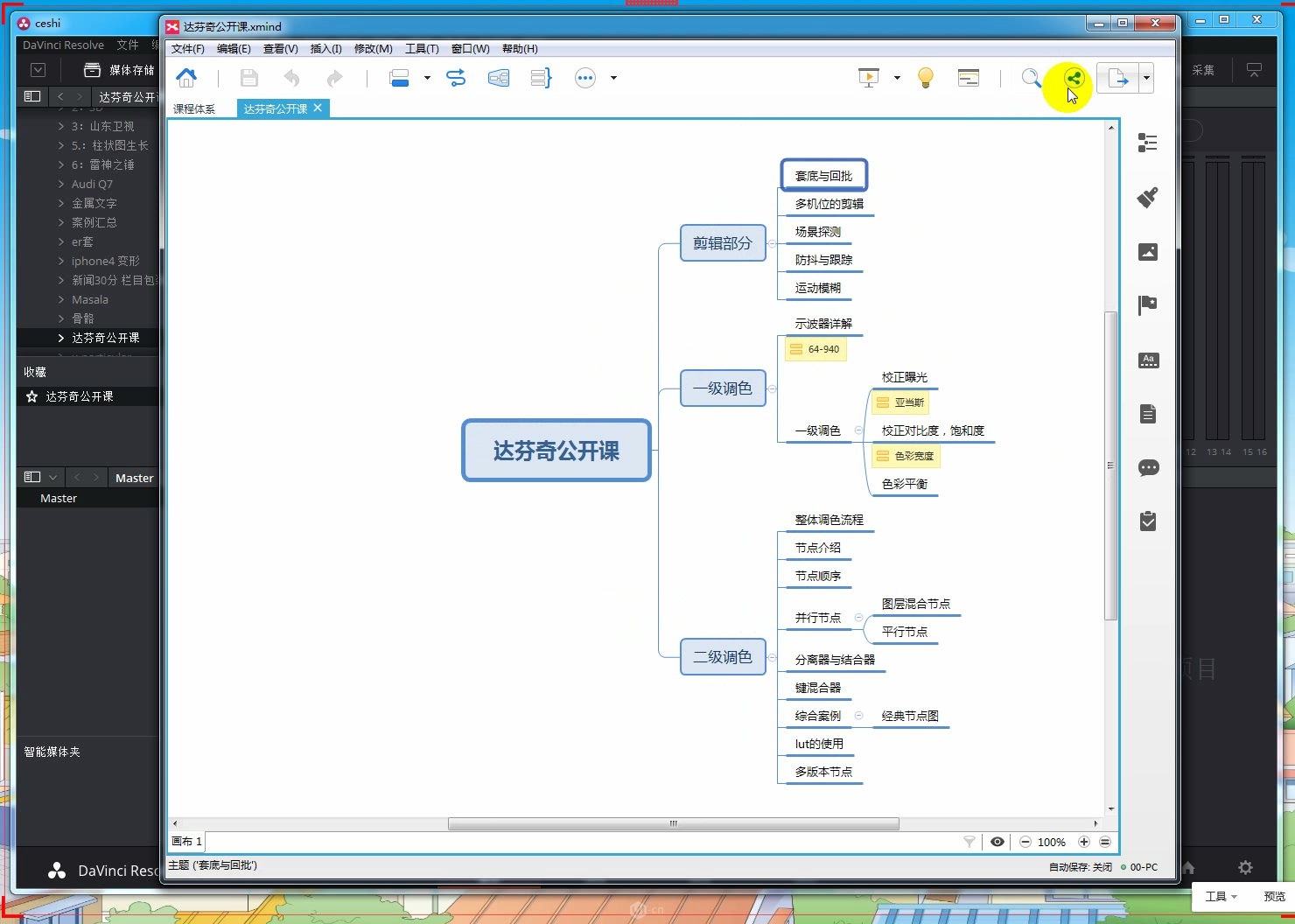1295x924 pixels.
Task: Open the Outline panel icon
Action: point(1148,142)
